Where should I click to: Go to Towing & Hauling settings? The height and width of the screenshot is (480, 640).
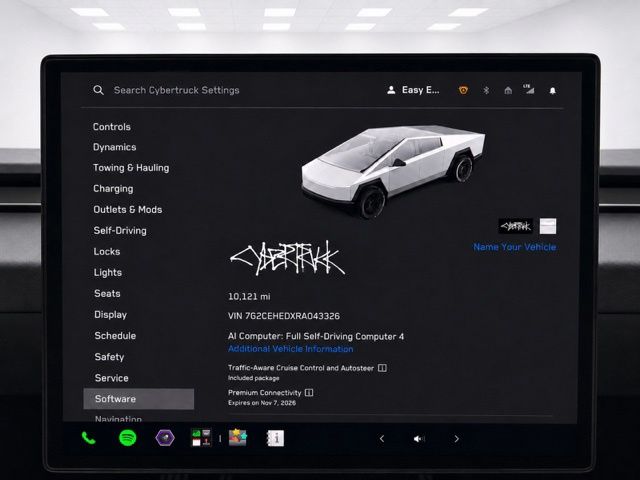131,168
